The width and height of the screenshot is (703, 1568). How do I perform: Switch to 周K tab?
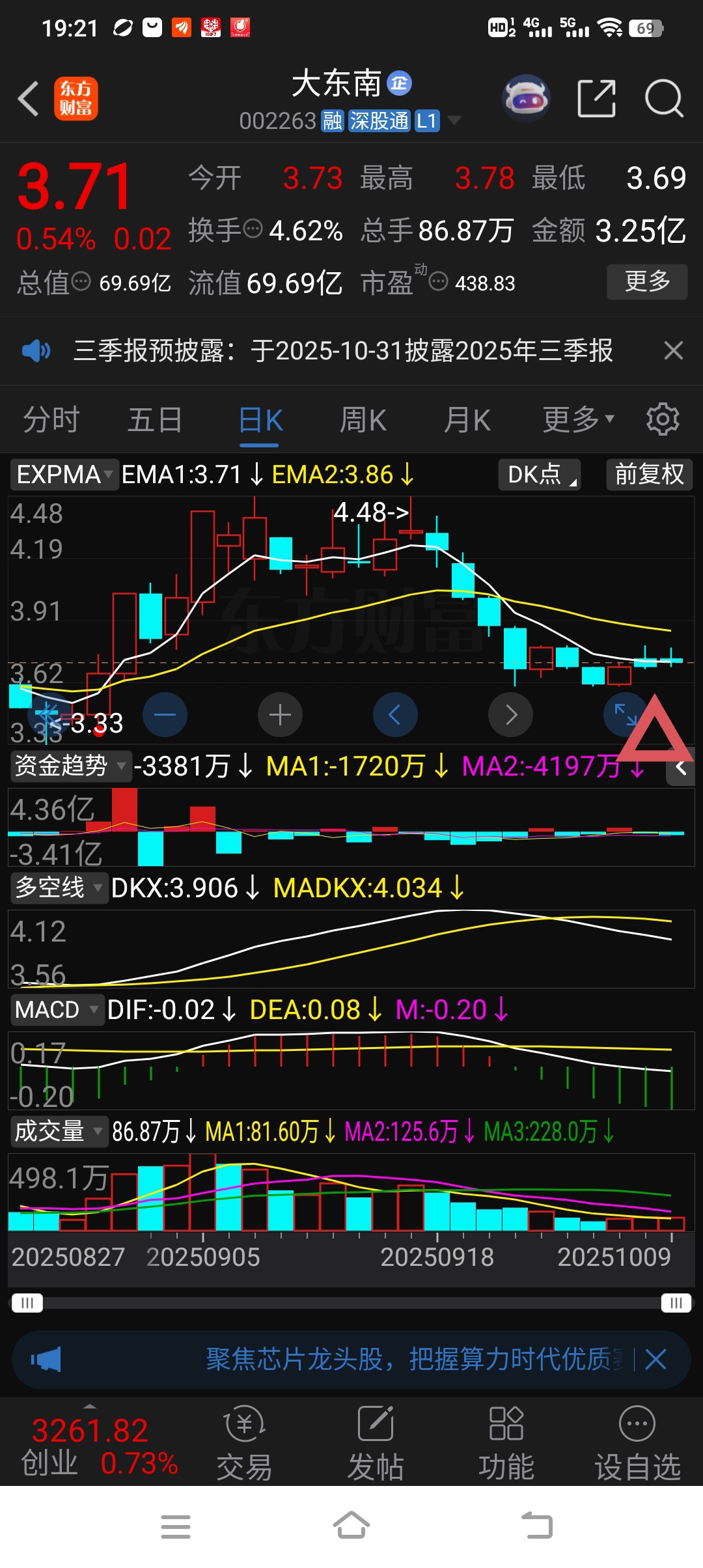(363, 419)
